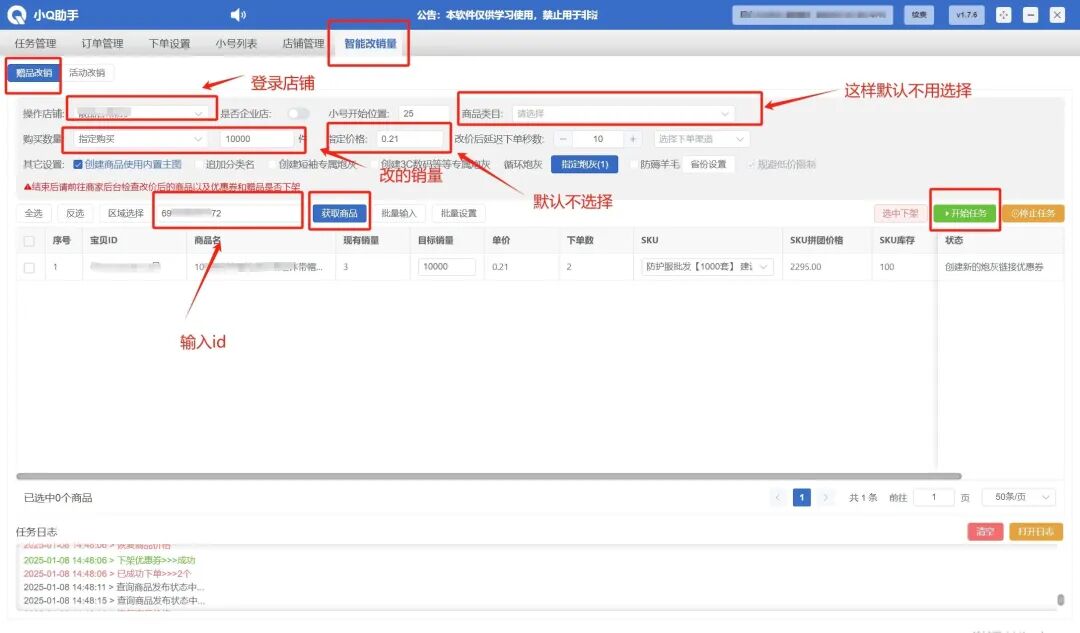Clear the task log with 清空
The image size is (1080, 633).
[985, 532]
